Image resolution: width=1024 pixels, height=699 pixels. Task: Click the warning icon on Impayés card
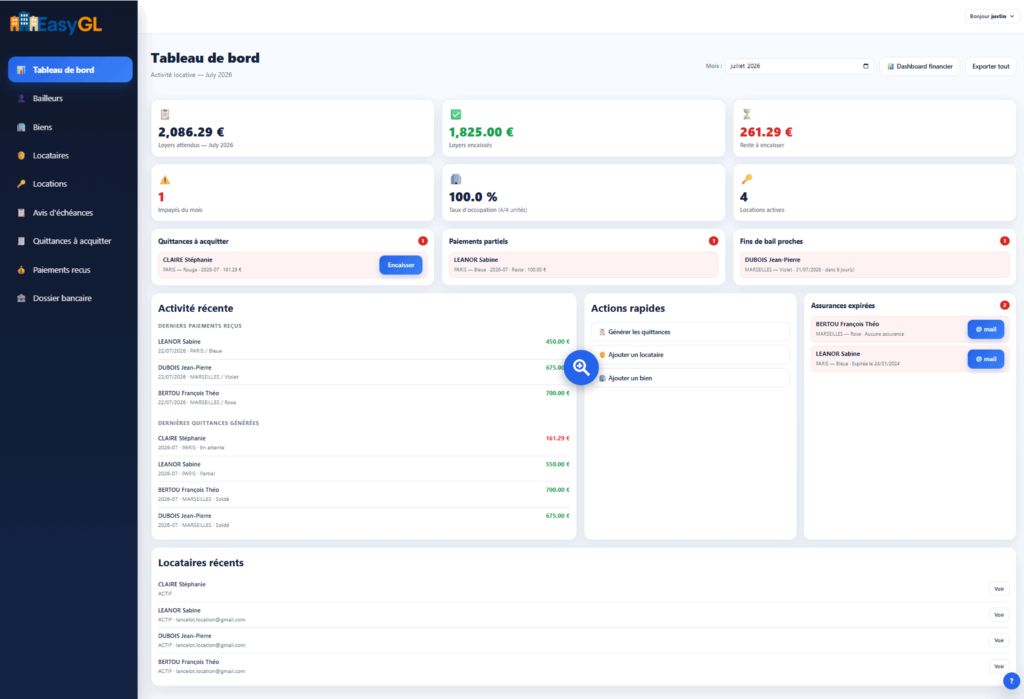(165, 180)
